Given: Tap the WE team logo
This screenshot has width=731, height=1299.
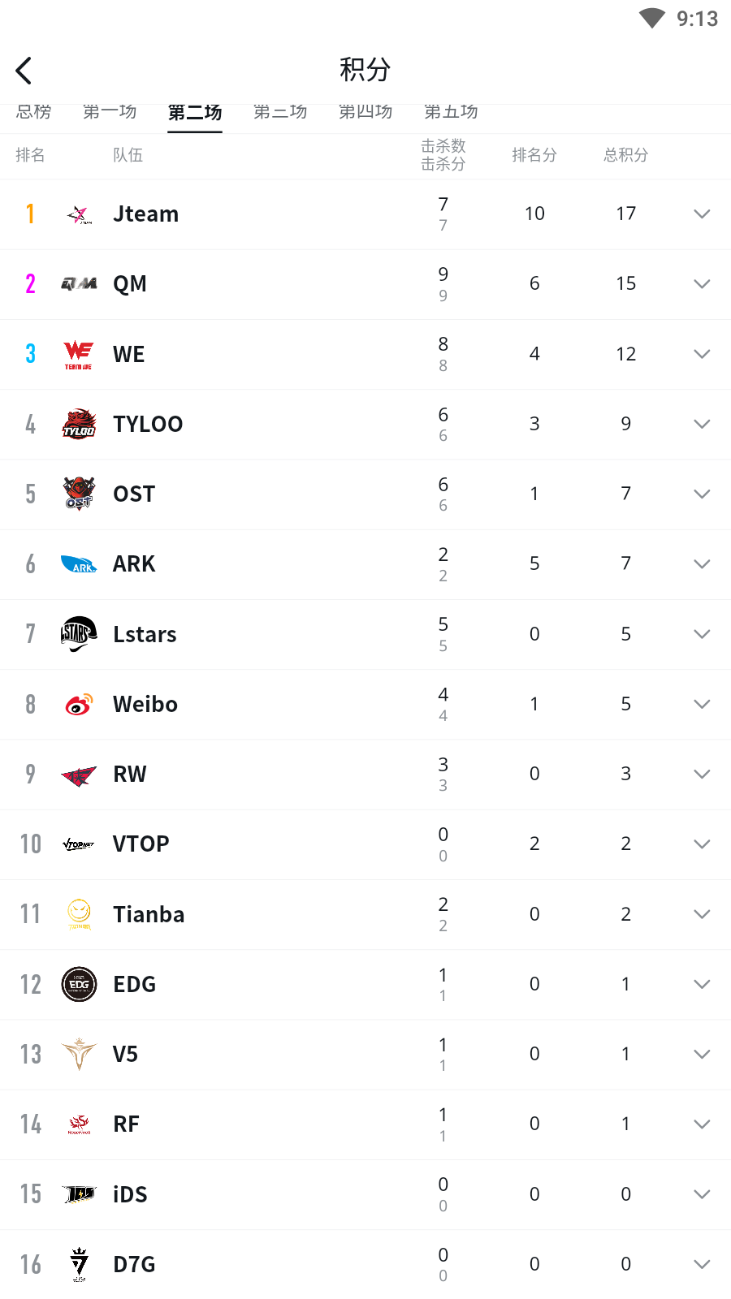Looking at the screenshot, I should (x=78, y=354).
